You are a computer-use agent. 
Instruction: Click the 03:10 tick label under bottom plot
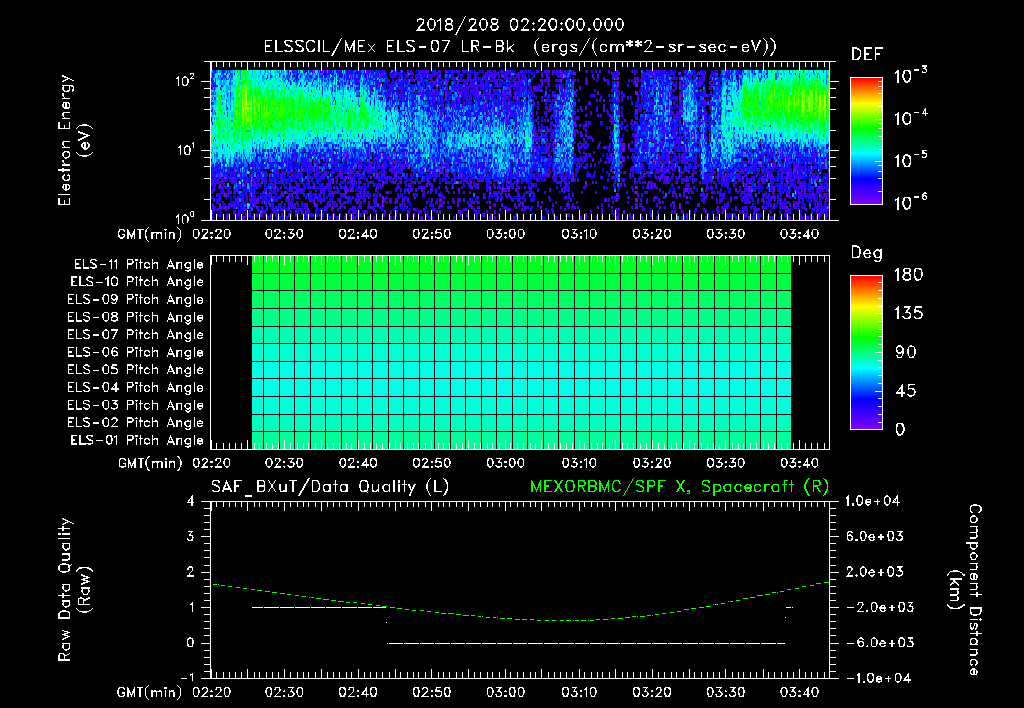pyautogui.click(x=579, y=692)
